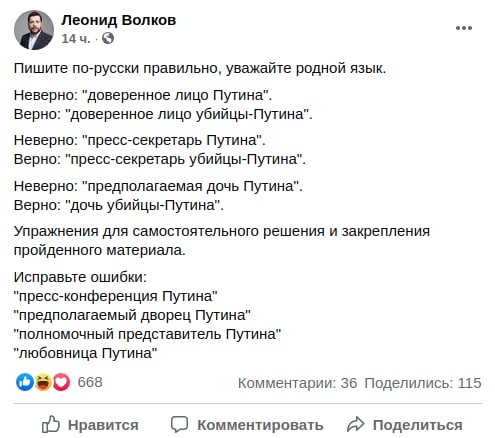Click the thumbs-up icon beside Нравится

click(51, 424)
